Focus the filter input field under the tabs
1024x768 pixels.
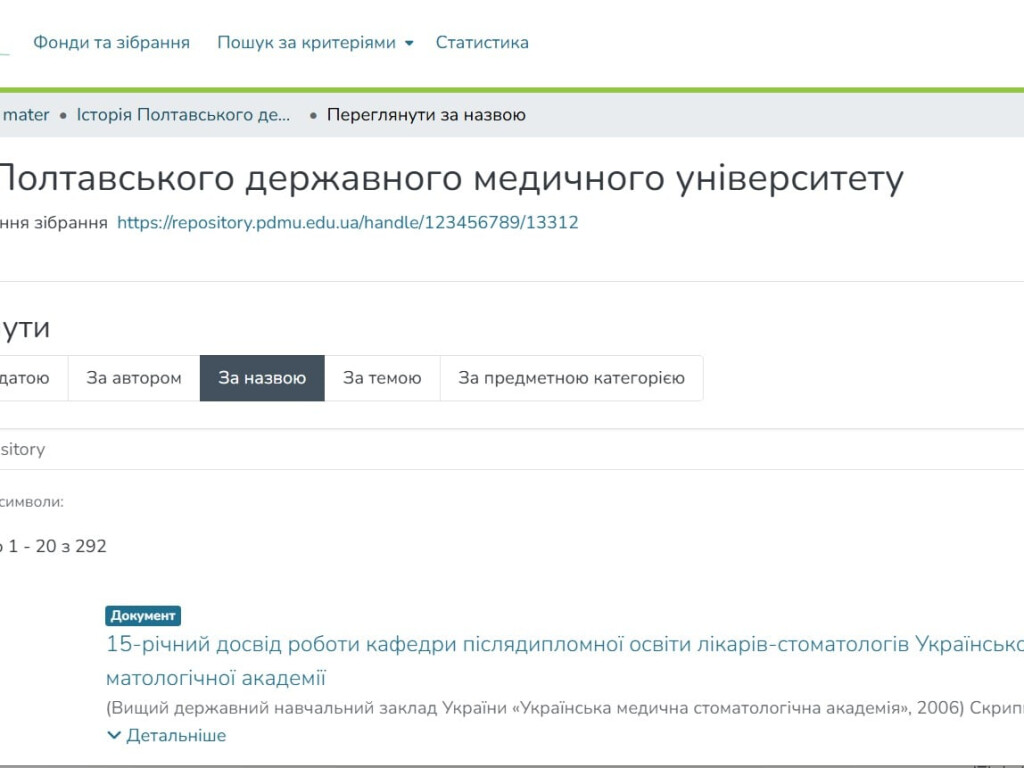[500, 450]
